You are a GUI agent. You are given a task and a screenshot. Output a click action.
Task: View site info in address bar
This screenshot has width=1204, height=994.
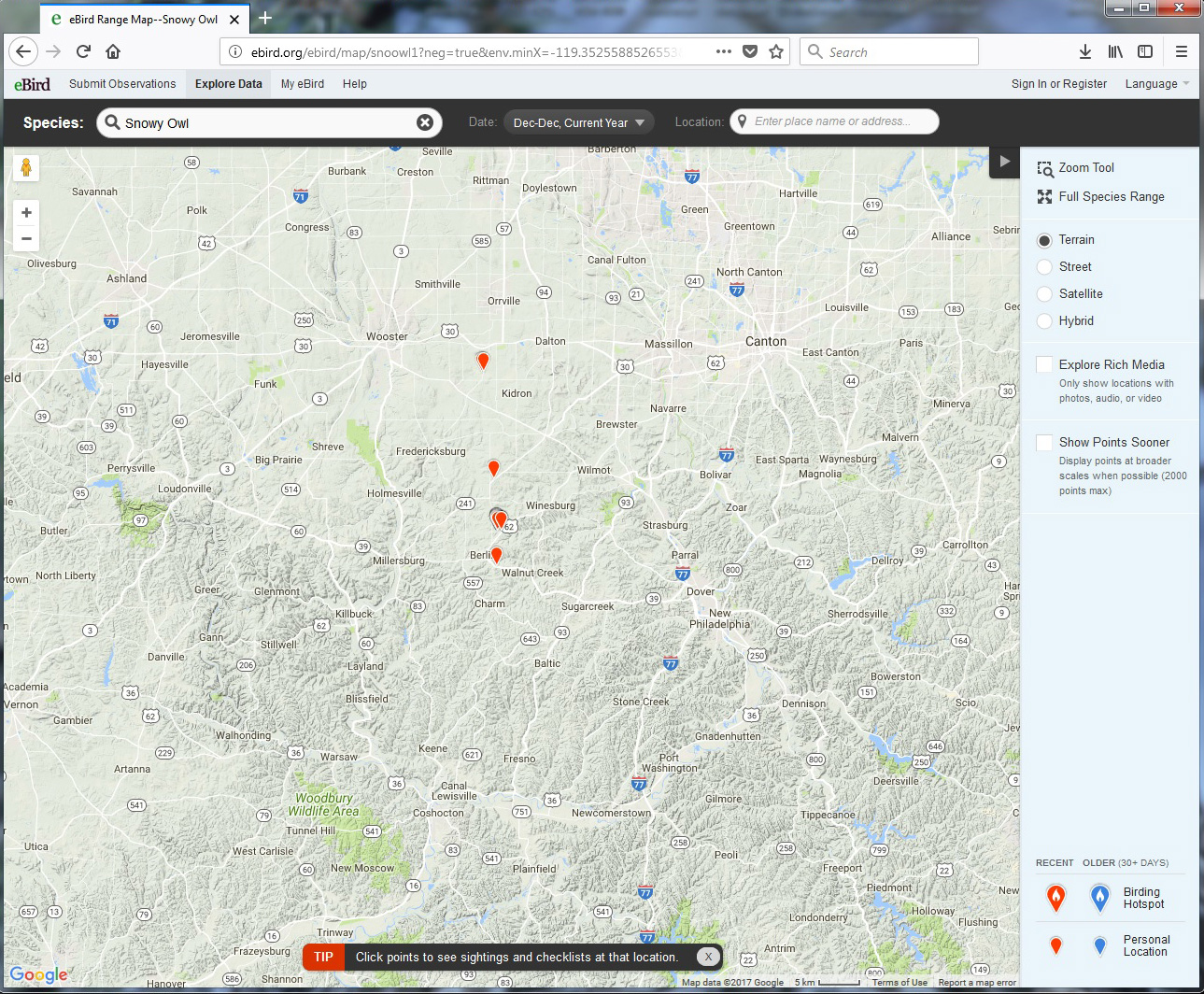(x=235, y=51)
